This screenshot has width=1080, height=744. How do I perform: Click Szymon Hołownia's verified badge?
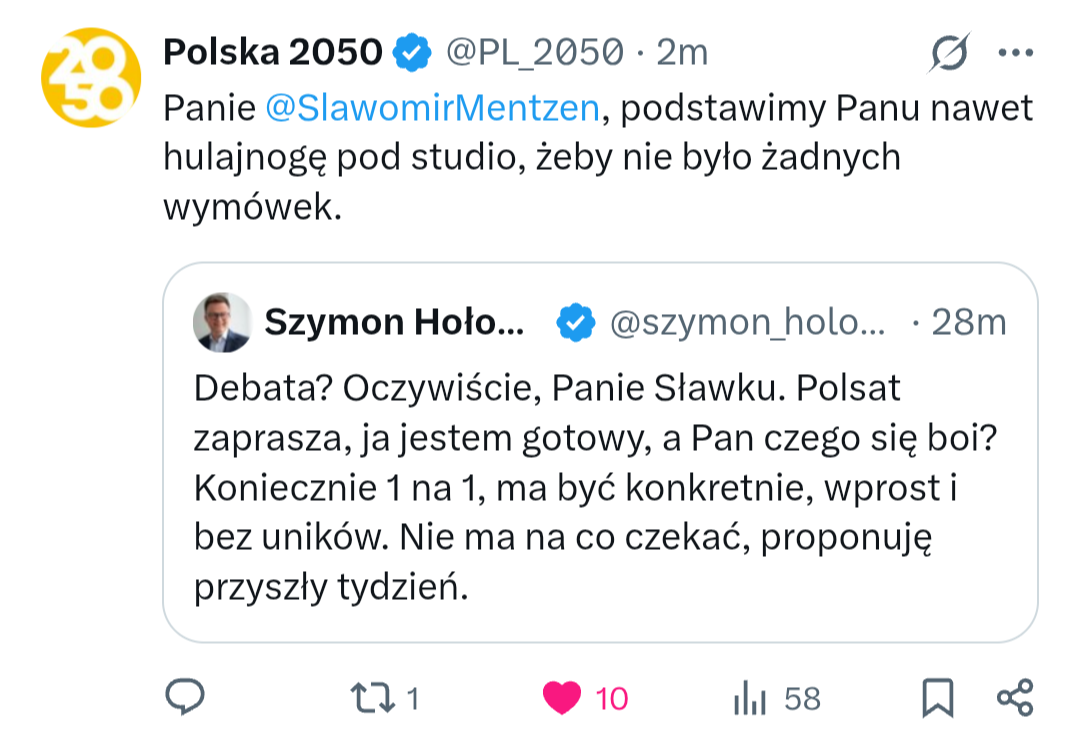pos(575,322)
